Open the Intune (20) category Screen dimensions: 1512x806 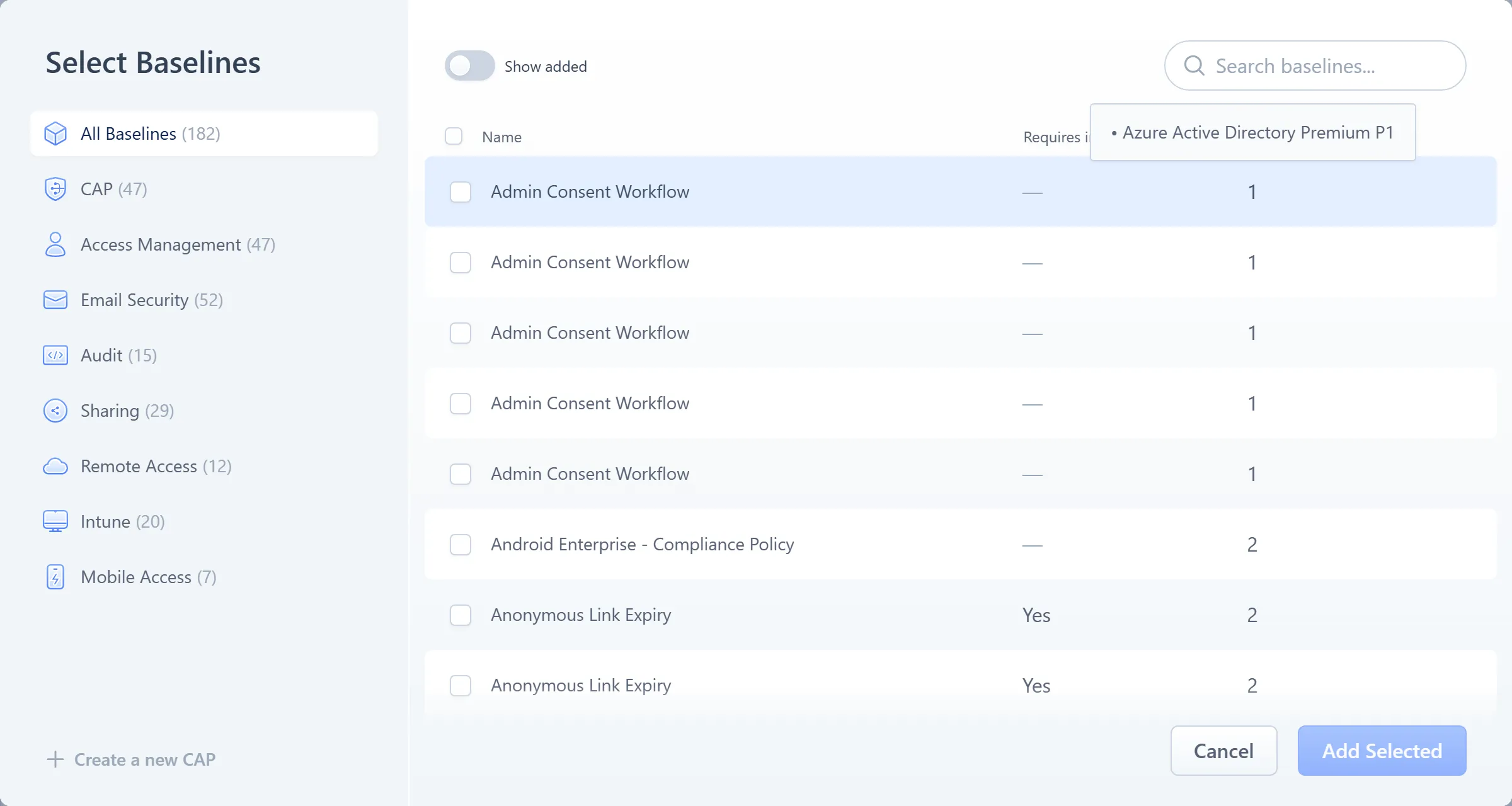[204, 521]
